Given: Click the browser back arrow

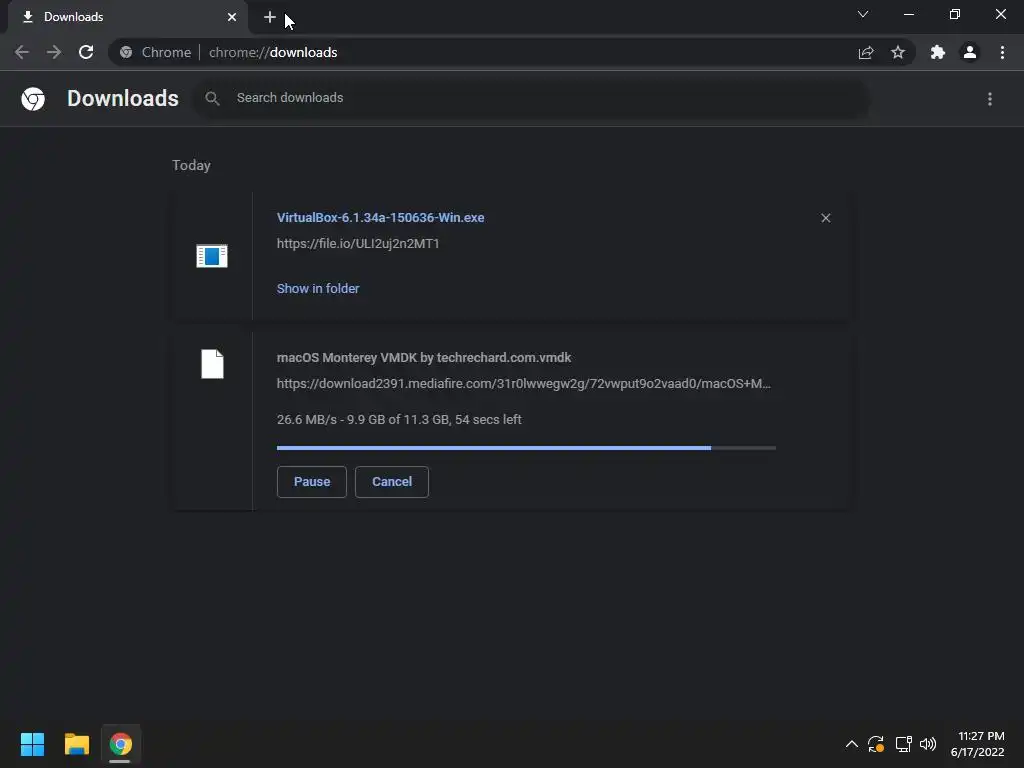Looking at the screenshot, I should click(22, 52).
